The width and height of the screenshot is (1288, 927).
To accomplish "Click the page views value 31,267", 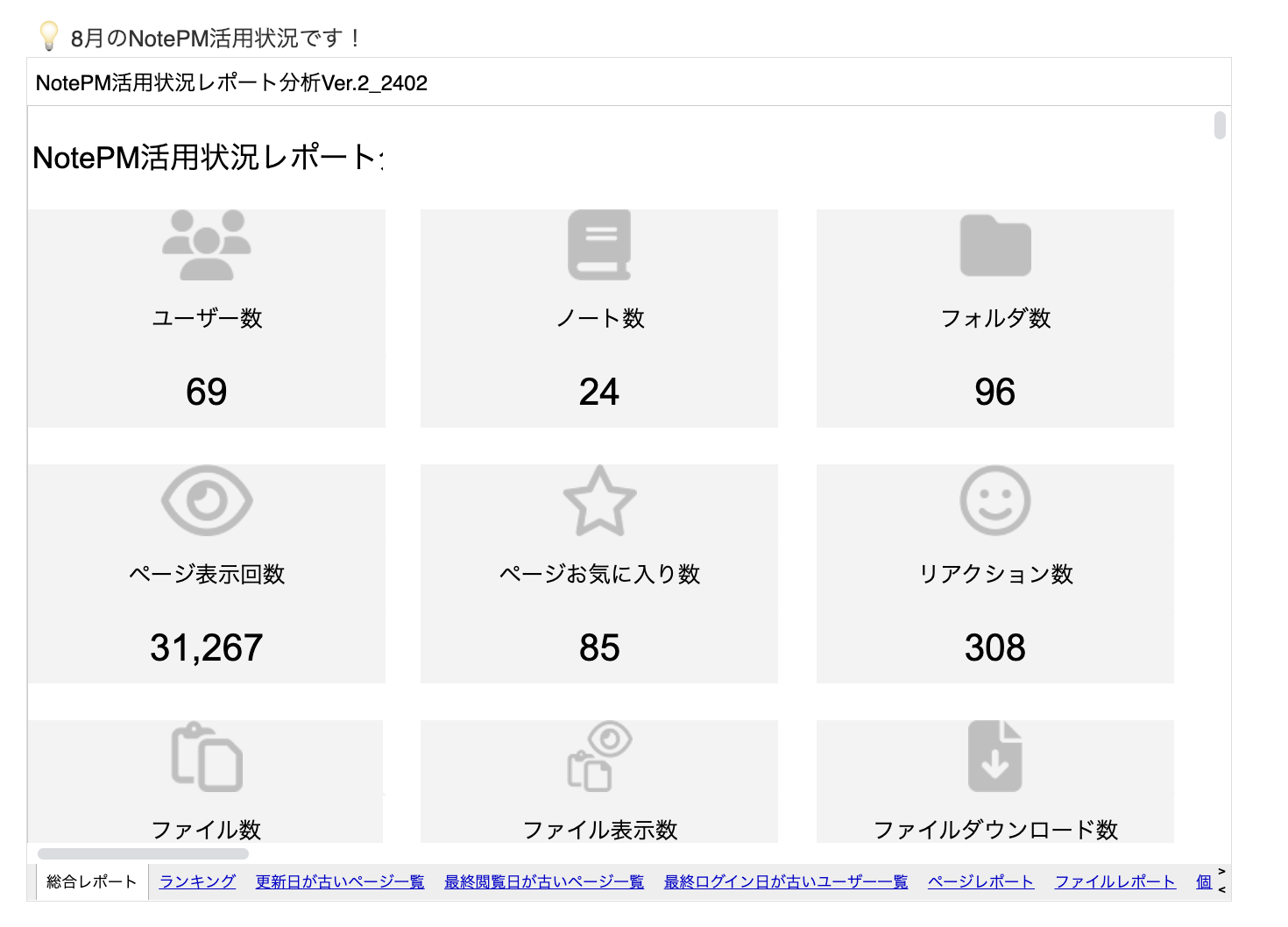I will 207,647.
